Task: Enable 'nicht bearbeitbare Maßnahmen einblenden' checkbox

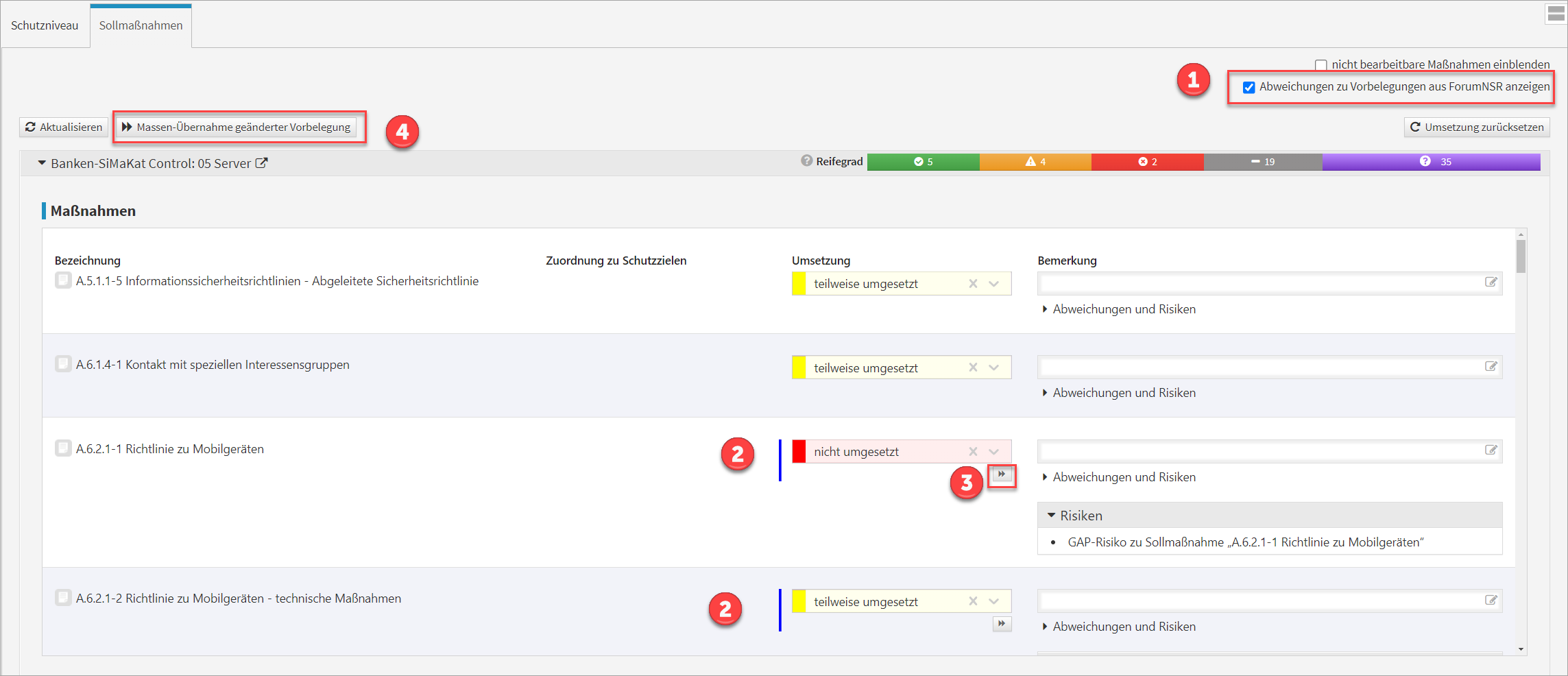Action: (x=1320, y=65)
